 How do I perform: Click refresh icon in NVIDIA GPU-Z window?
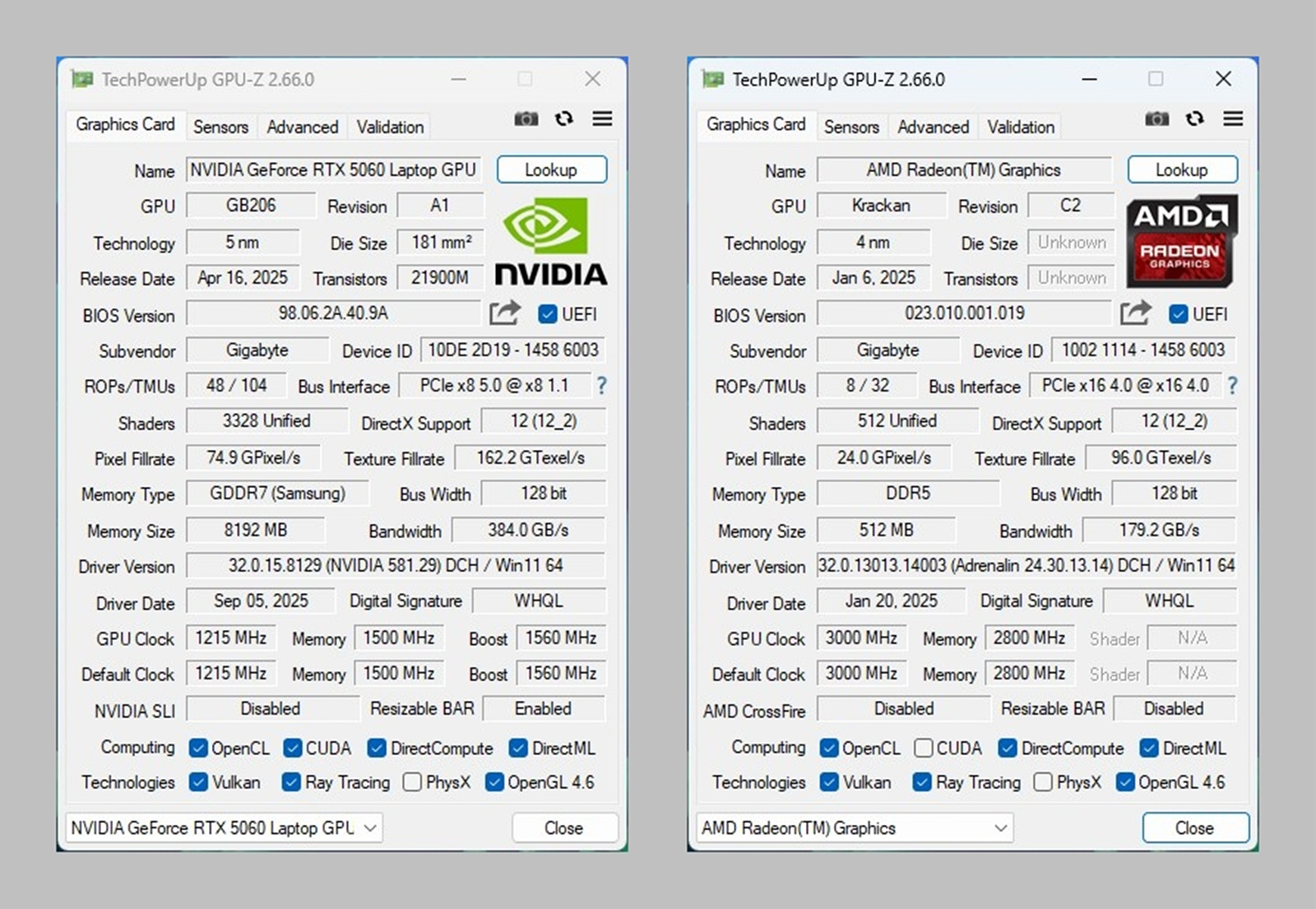tap(564, 119)
